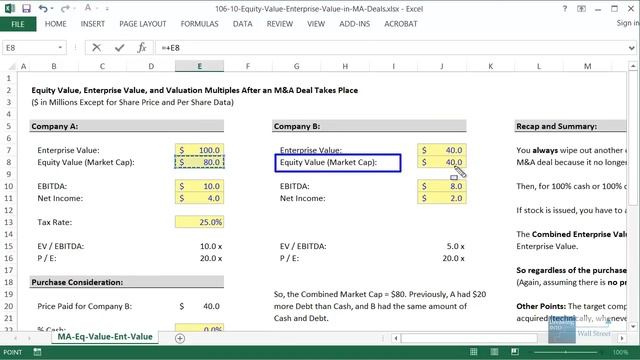640x360 pixels.
Task: Click Company B EV / EBITDA value 5.0 x
Action: click(x=455, y=246)
